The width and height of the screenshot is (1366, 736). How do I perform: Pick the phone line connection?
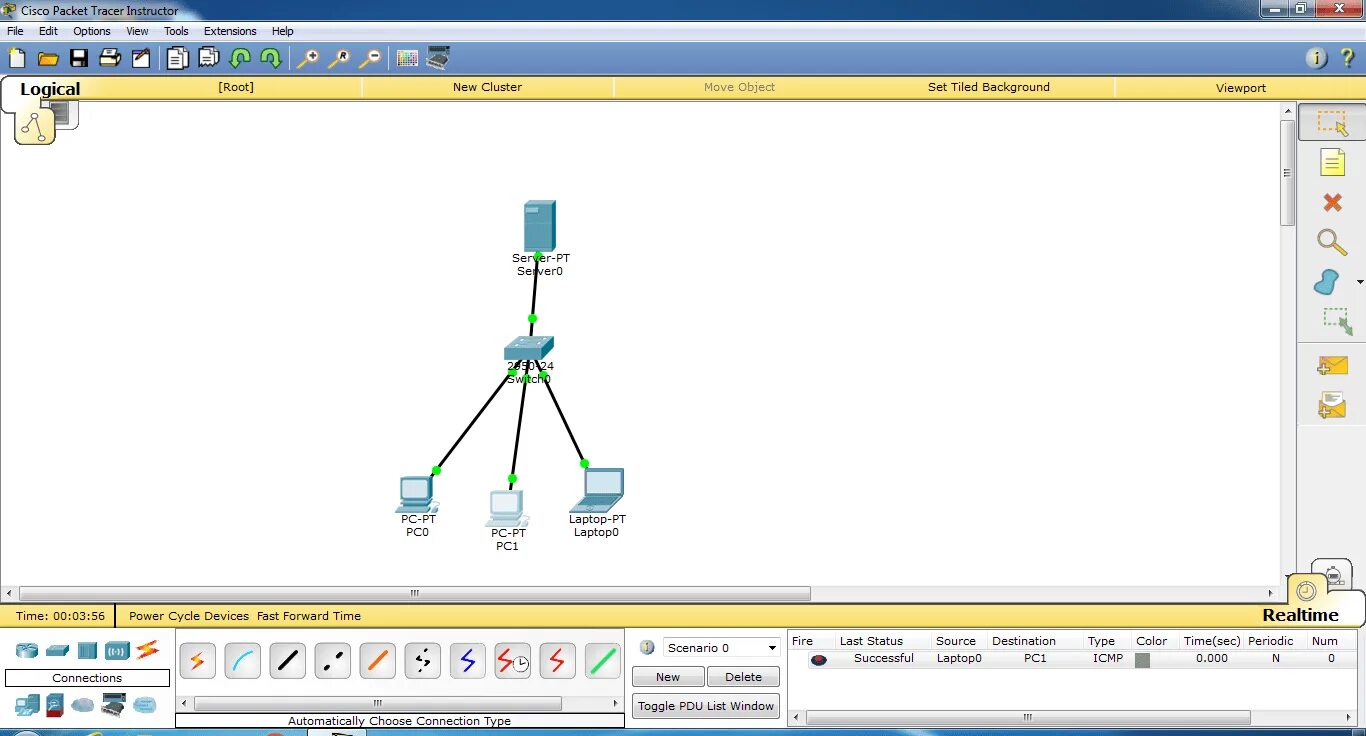point(423,661)
